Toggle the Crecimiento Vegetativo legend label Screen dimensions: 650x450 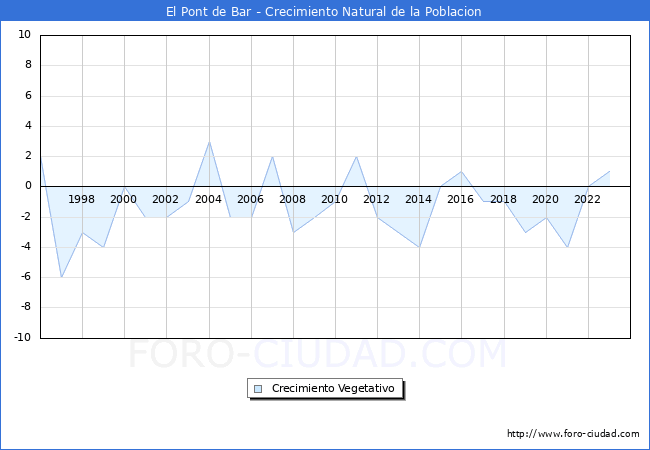[333, 389]
